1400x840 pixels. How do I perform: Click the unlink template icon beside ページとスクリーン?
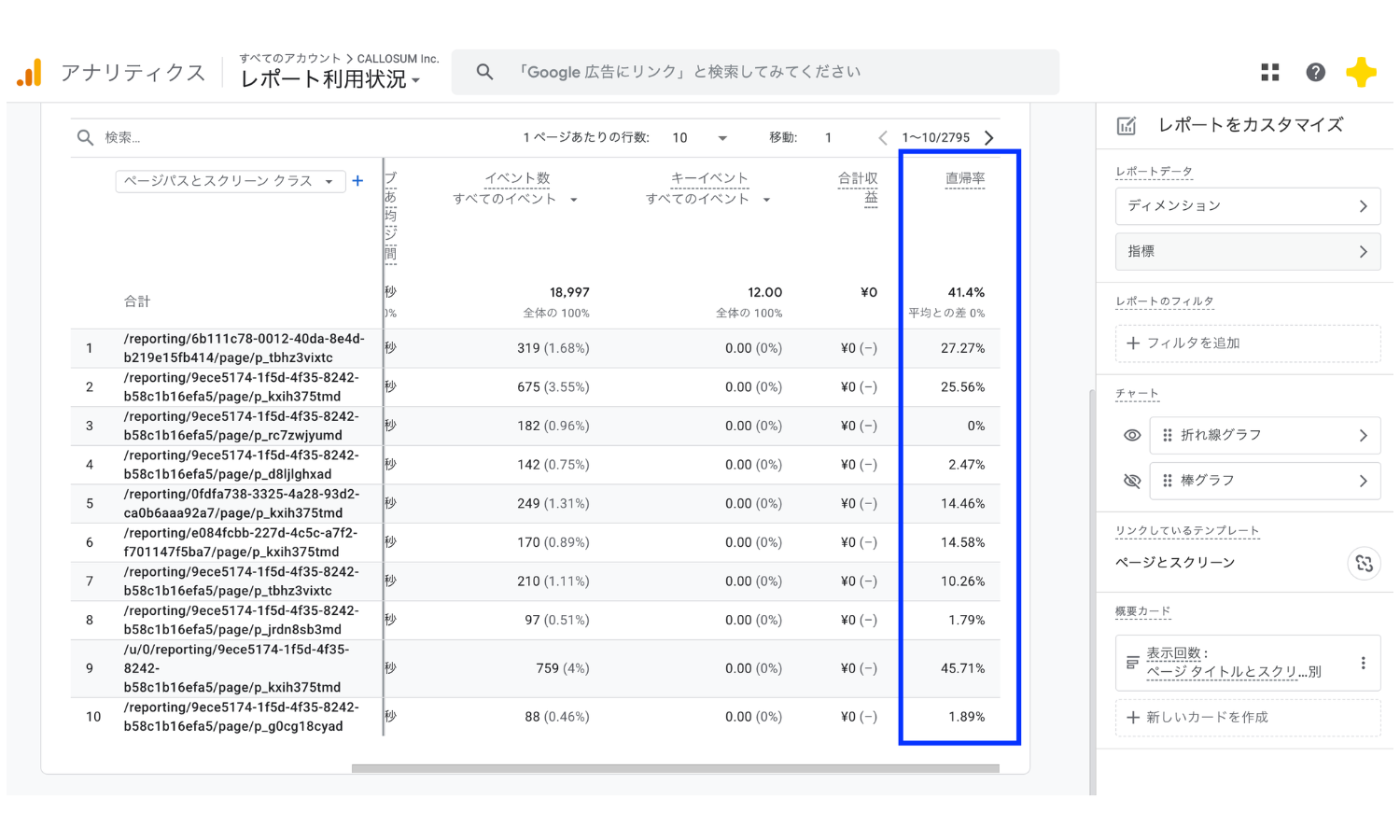pos(1364,563)
